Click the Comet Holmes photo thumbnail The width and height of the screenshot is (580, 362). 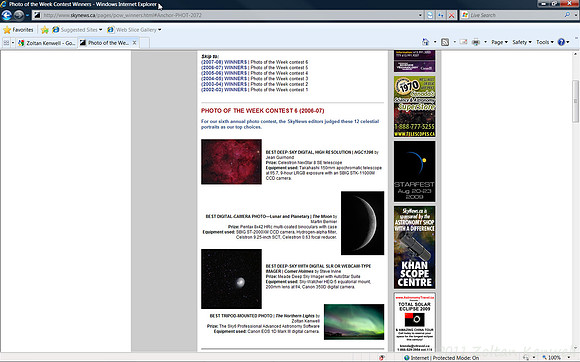pyautogui.click(x=232, y=279)
